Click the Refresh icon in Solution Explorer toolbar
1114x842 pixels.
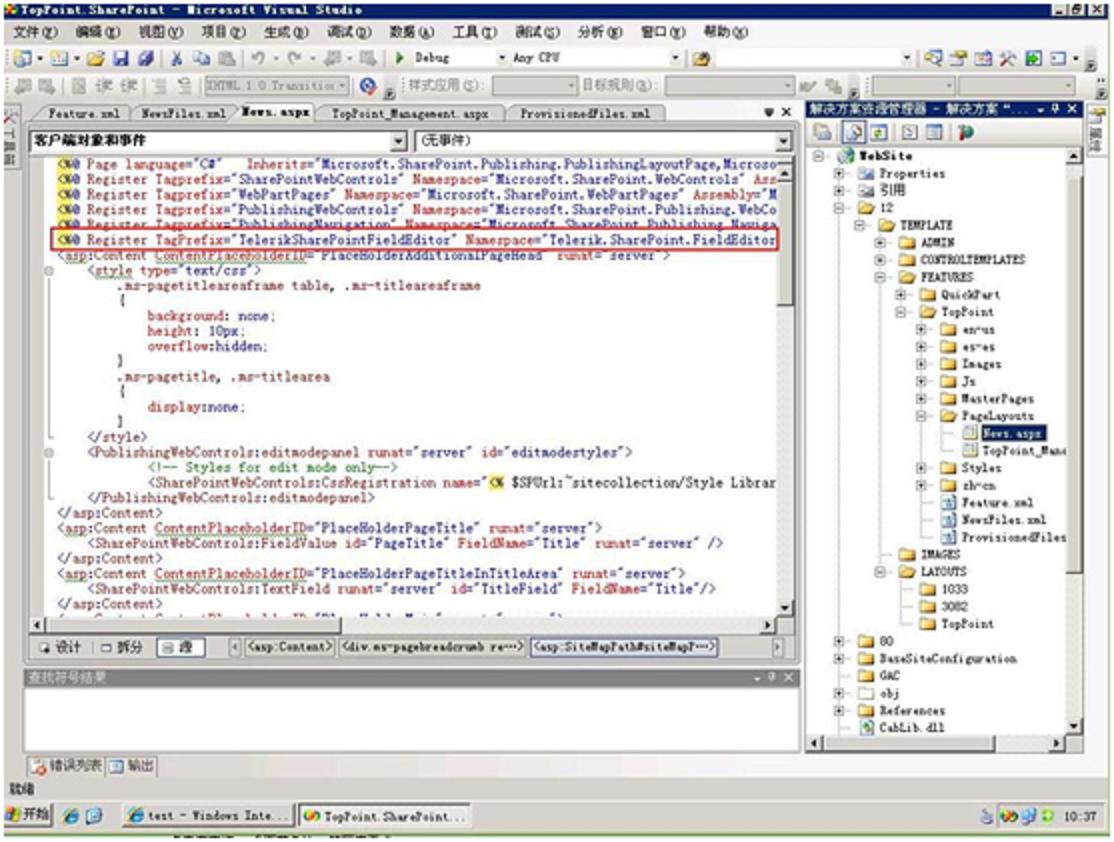pyautogui.click(x=878, y=132)
